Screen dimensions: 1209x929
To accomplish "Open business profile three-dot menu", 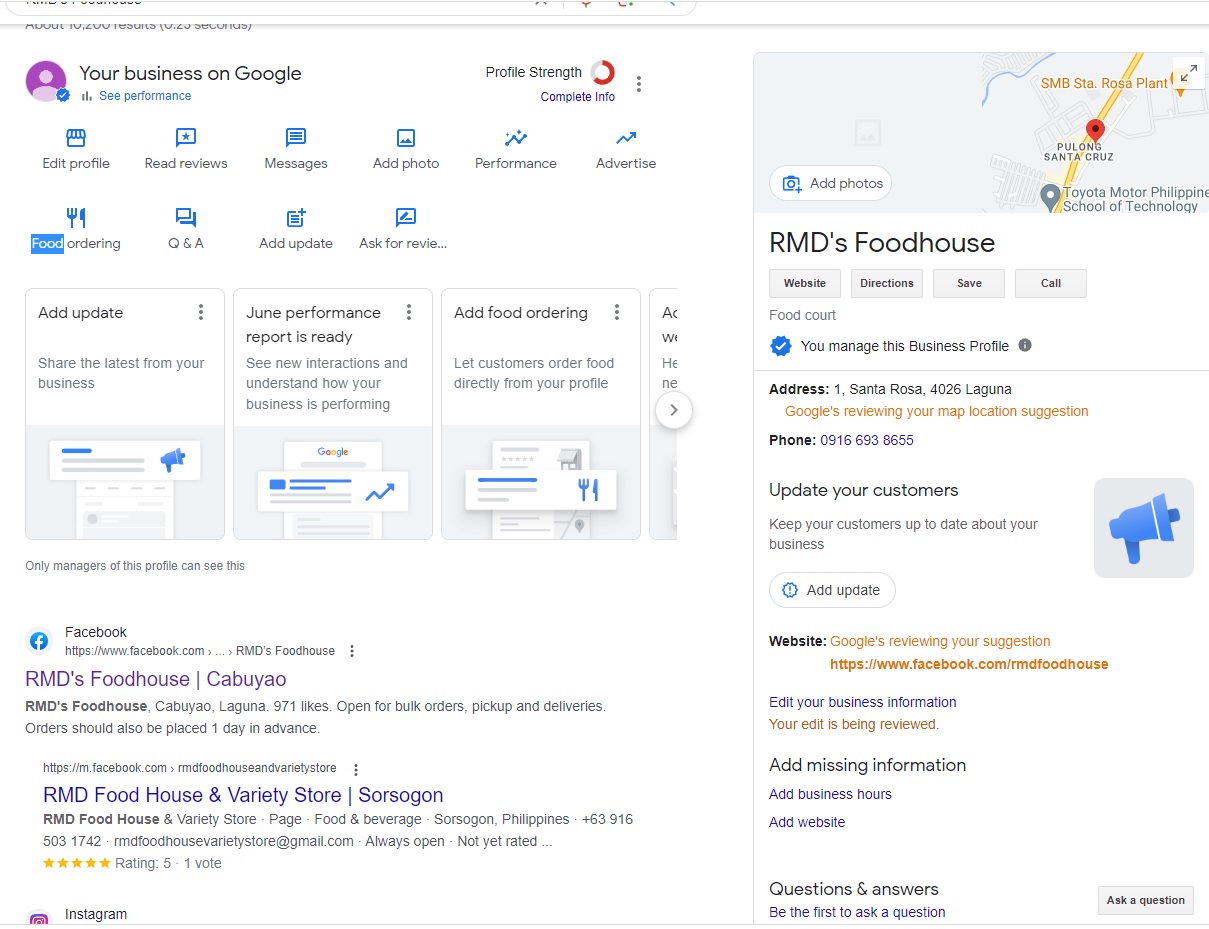I will pyautogui.click(x=639, y=84).
